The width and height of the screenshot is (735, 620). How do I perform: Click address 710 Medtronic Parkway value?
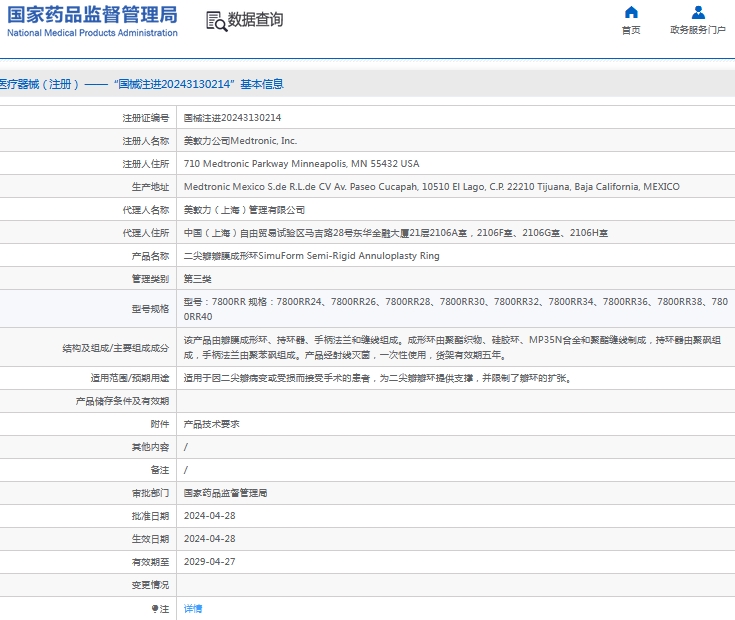point(301,164)
